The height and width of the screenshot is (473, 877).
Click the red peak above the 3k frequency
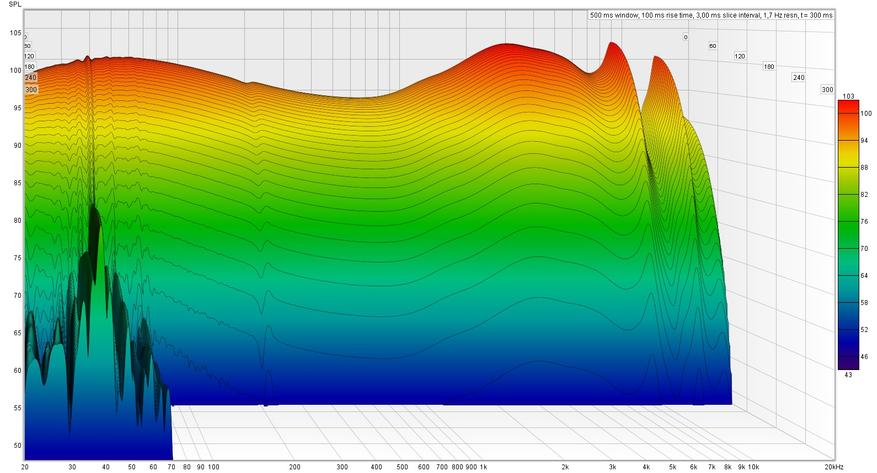(611, 46)
